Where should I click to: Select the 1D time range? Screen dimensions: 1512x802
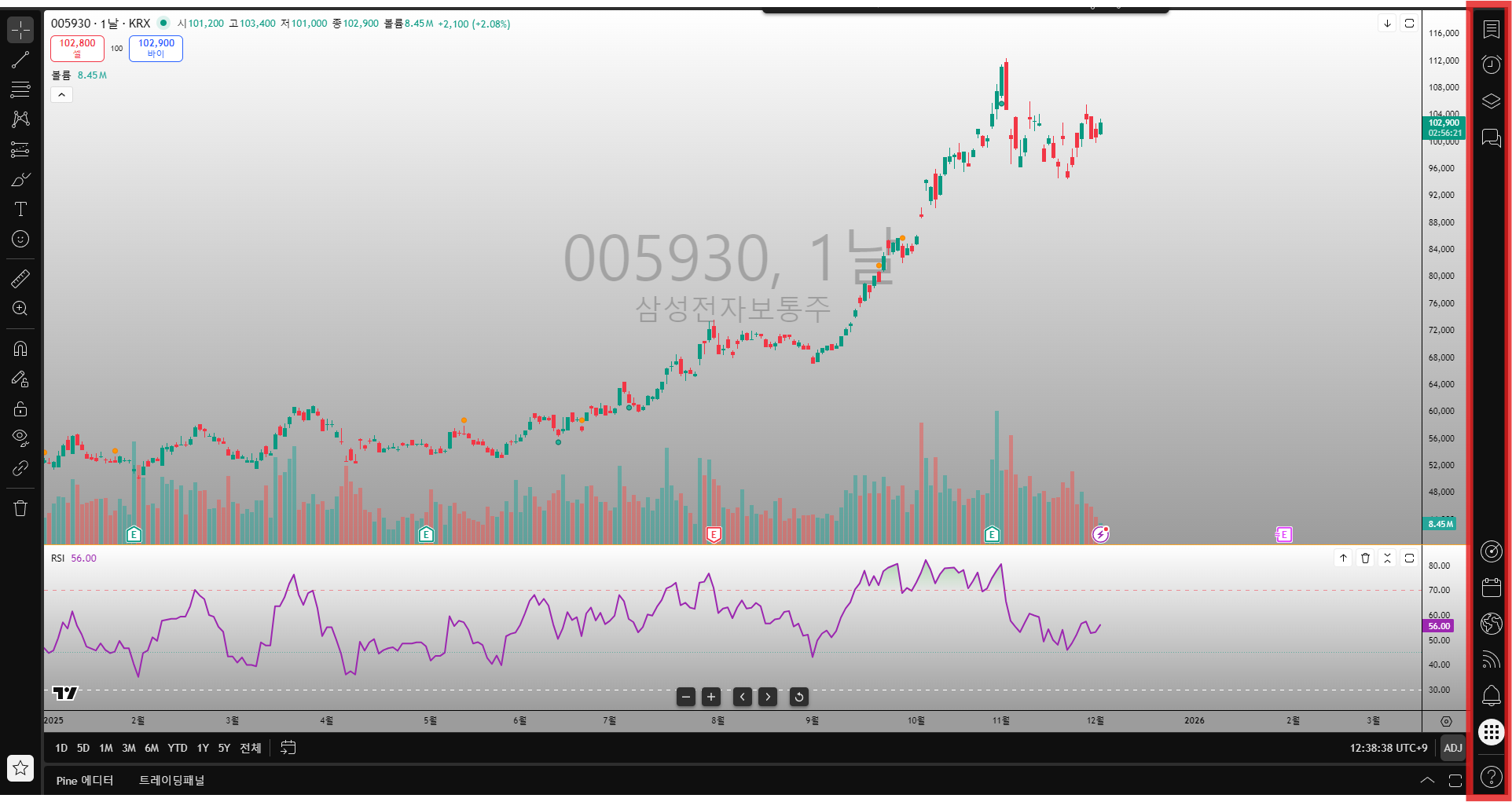61,748
